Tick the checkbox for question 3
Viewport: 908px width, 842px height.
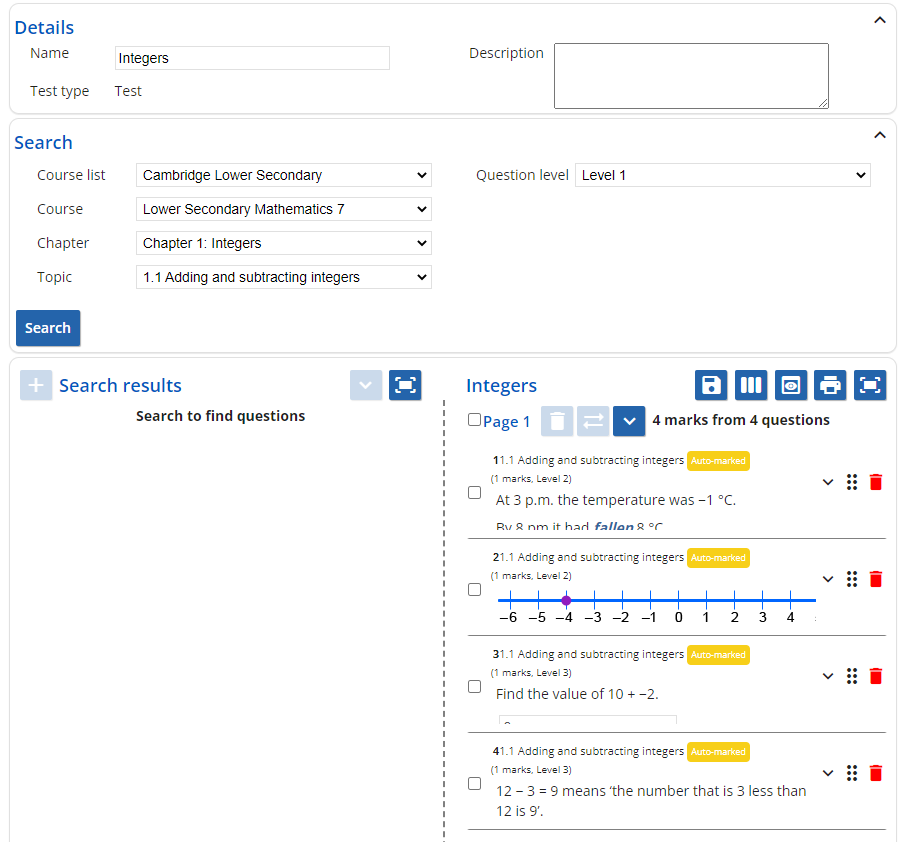[474, 686]
